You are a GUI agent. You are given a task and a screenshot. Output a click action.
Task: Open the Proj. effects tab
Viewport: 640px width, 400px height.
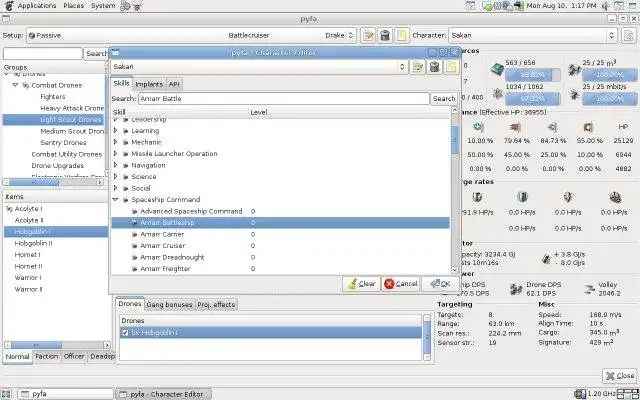(x=216, y=304)
